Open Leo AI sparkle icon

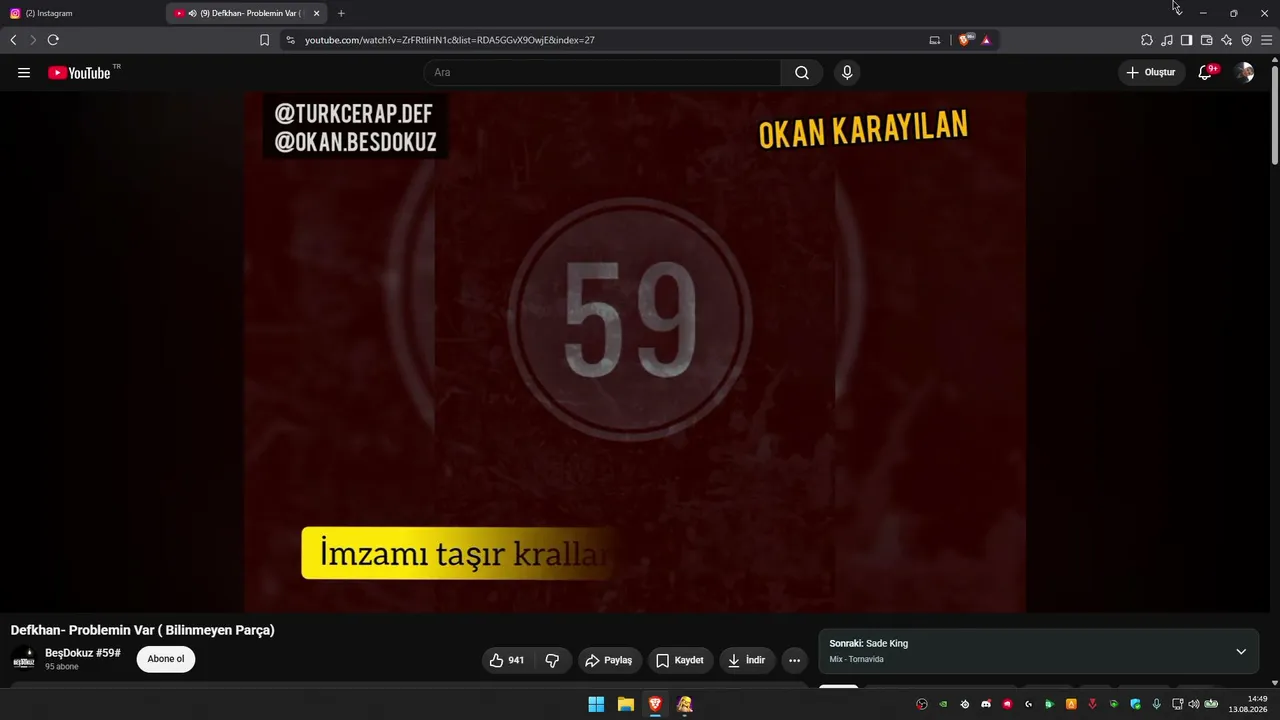1226,40
